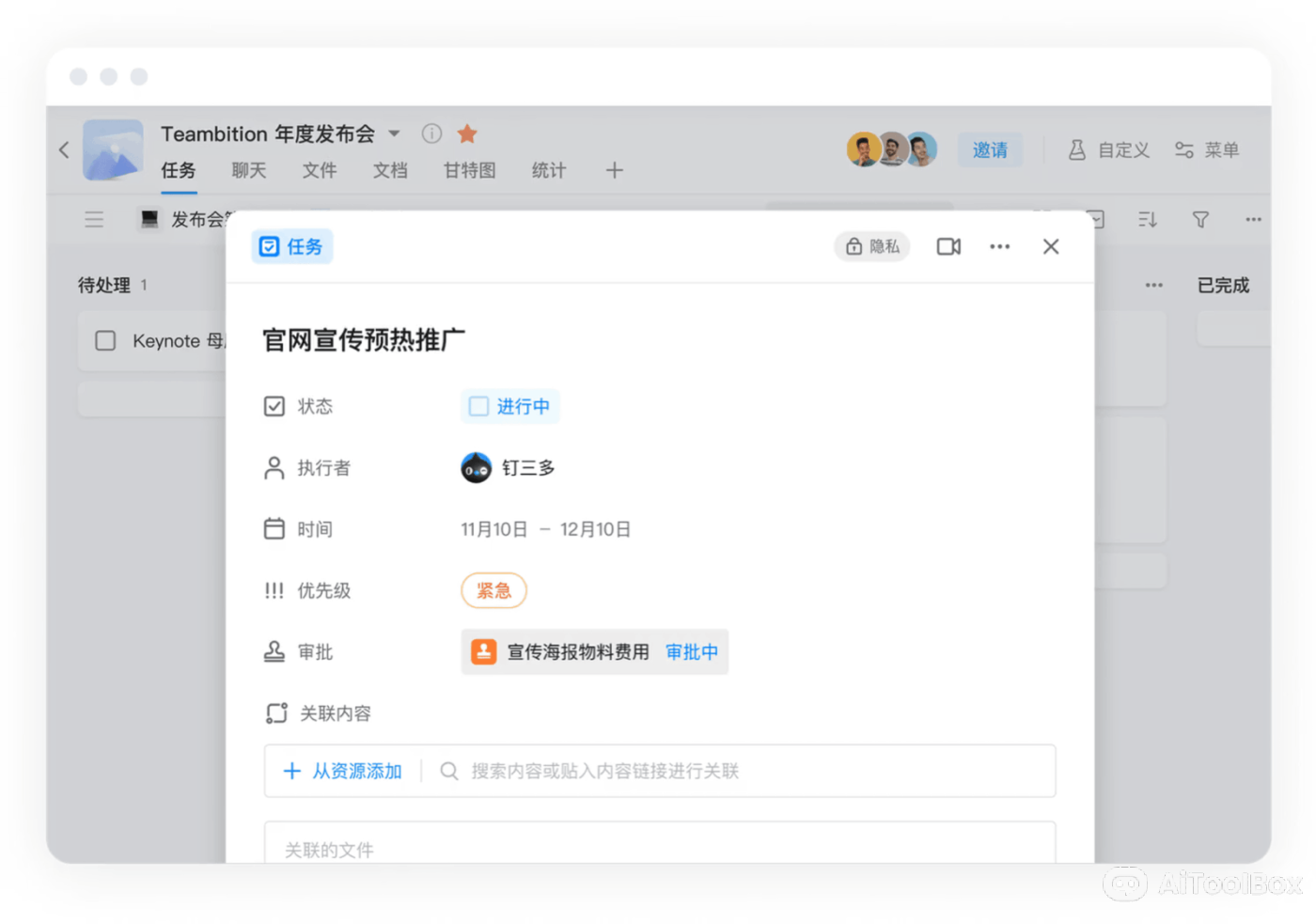Viewport: 1316px width, 924px height.
Task: Open the filter funnel icon
Action: (1200, 220)
